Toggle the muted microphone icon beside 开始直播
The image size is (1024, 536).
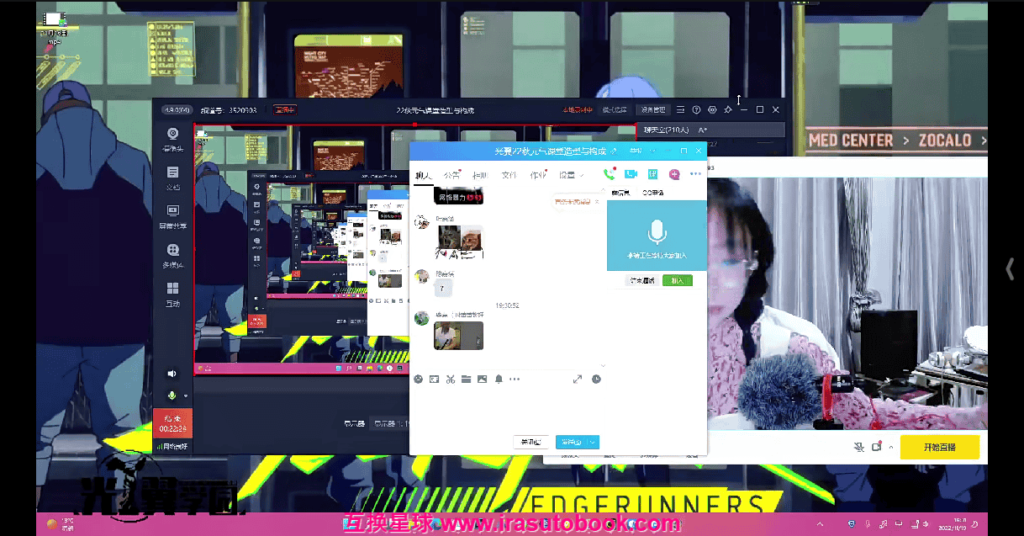point(859,447)
